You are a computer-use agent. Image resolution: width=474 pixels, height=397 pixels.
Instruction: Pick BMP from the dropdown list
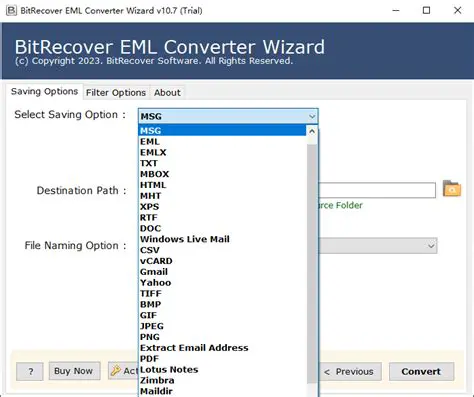[222, 304]
